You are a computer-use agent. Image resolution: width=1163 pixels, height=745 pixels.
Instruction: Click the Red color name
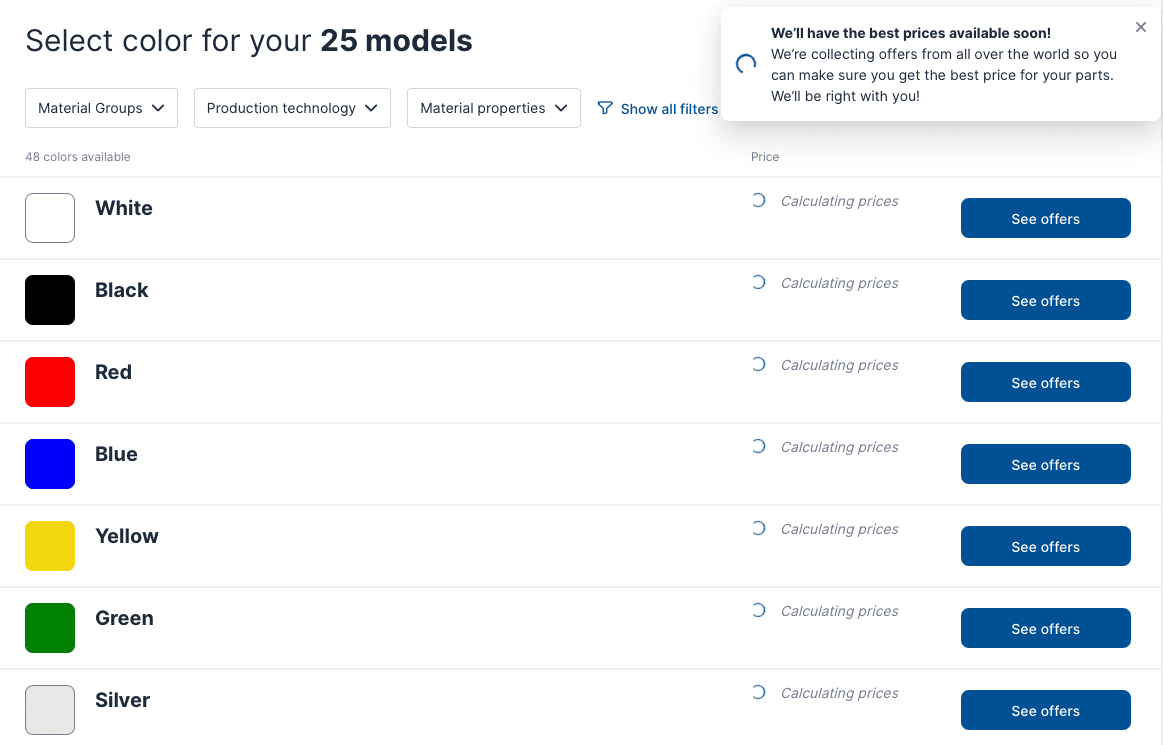click(x=113, y=372)
